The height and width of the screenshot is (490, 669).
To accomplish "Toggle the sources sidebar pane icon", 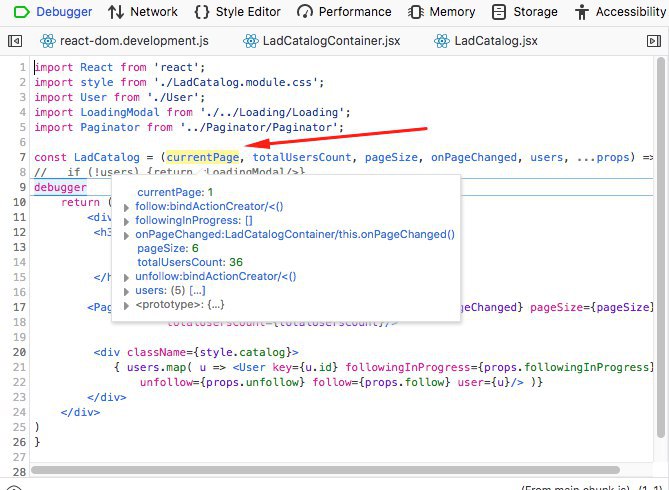I will (15, 41).
